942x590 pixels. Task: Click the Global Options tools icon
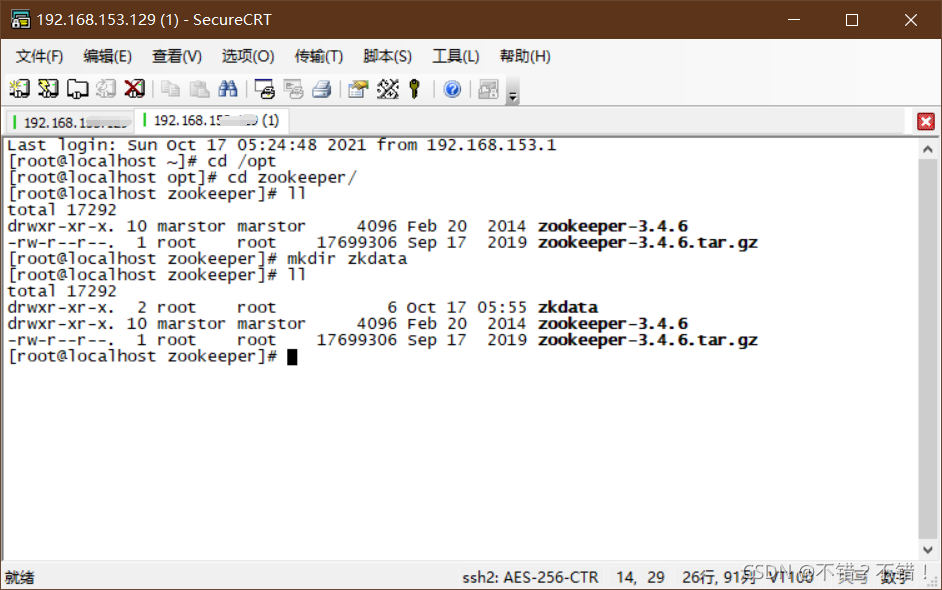[387, 89]
